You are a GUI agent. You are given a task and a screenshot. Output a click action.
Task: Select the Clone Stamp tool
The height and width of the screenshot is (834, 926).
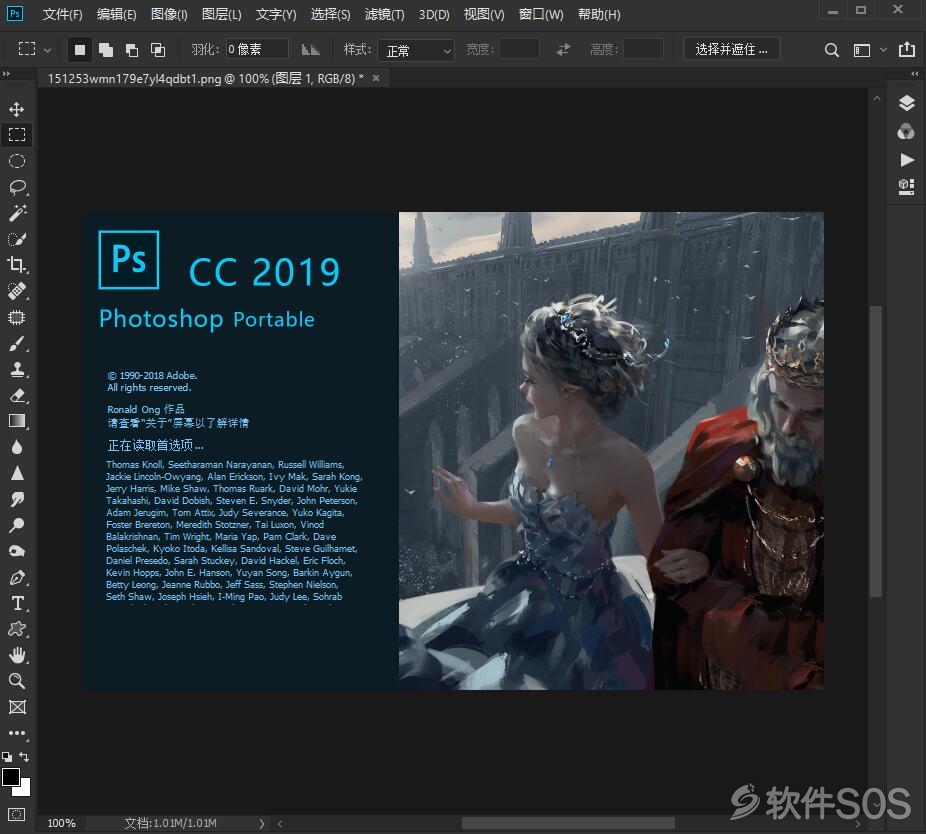coord(17,369)
